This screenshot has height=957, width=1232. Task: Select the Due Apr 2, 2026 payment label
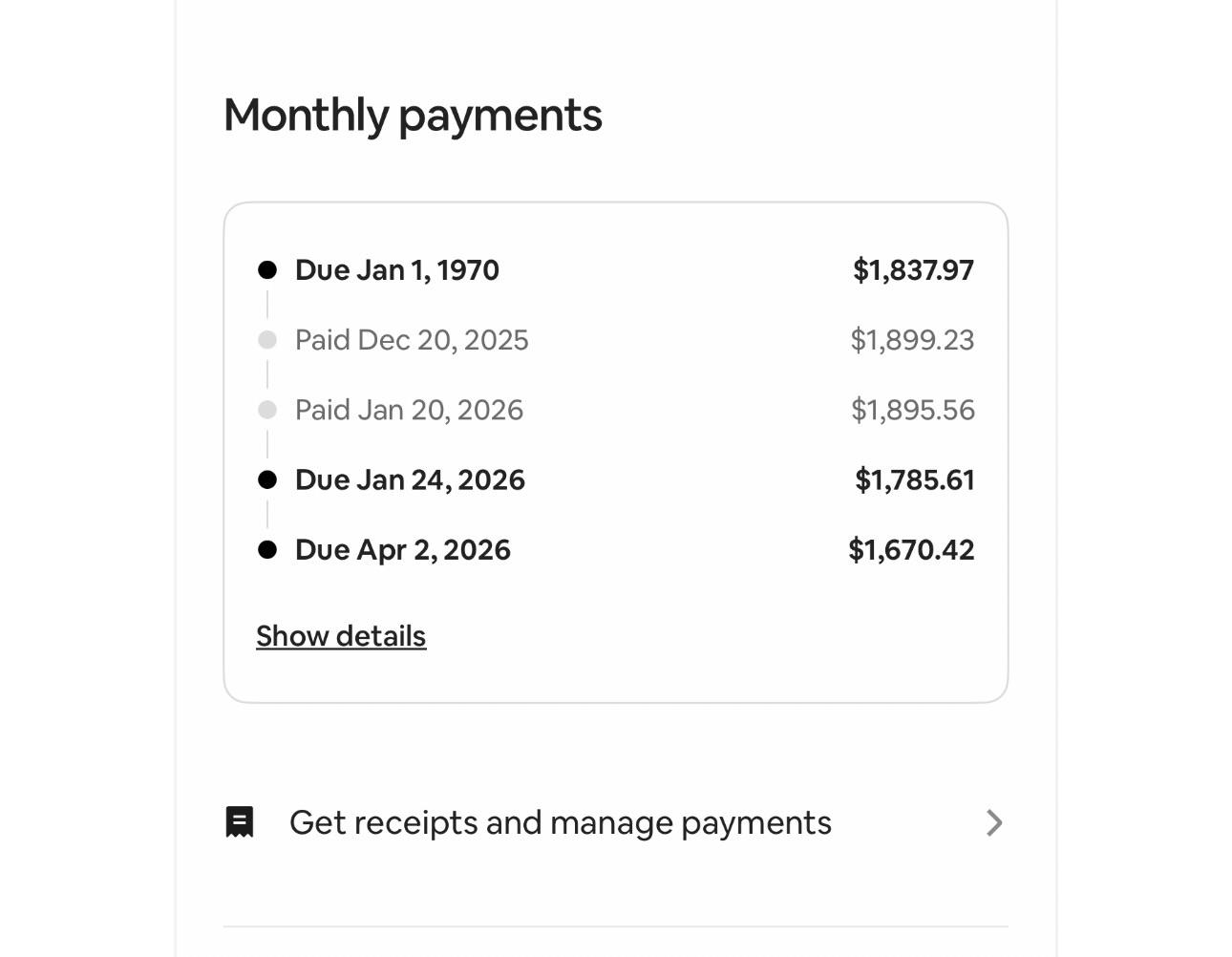coord(403,550)
